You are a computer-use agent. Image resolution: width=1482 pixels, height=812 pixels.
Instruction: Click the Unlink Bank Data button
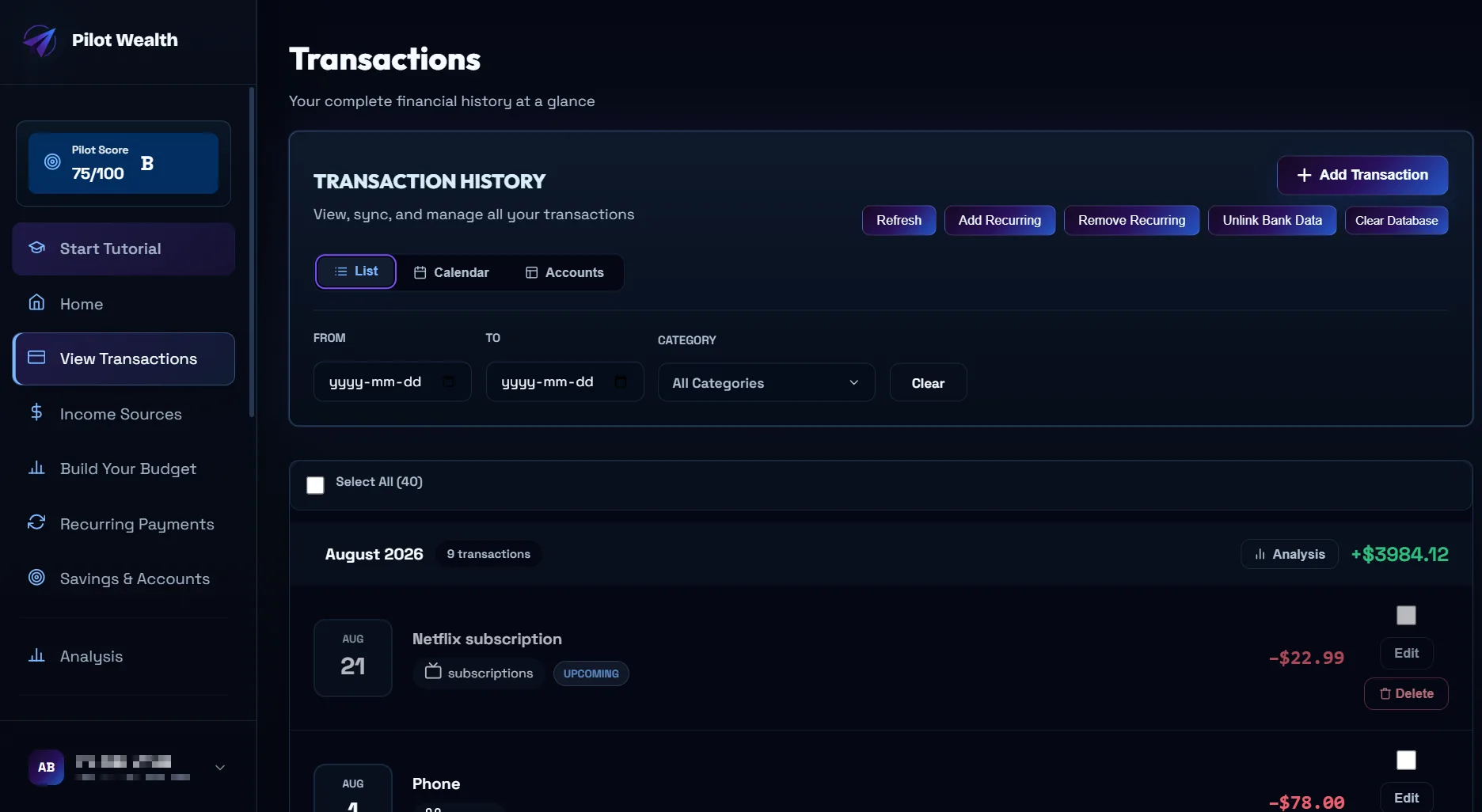point(1272,220)
